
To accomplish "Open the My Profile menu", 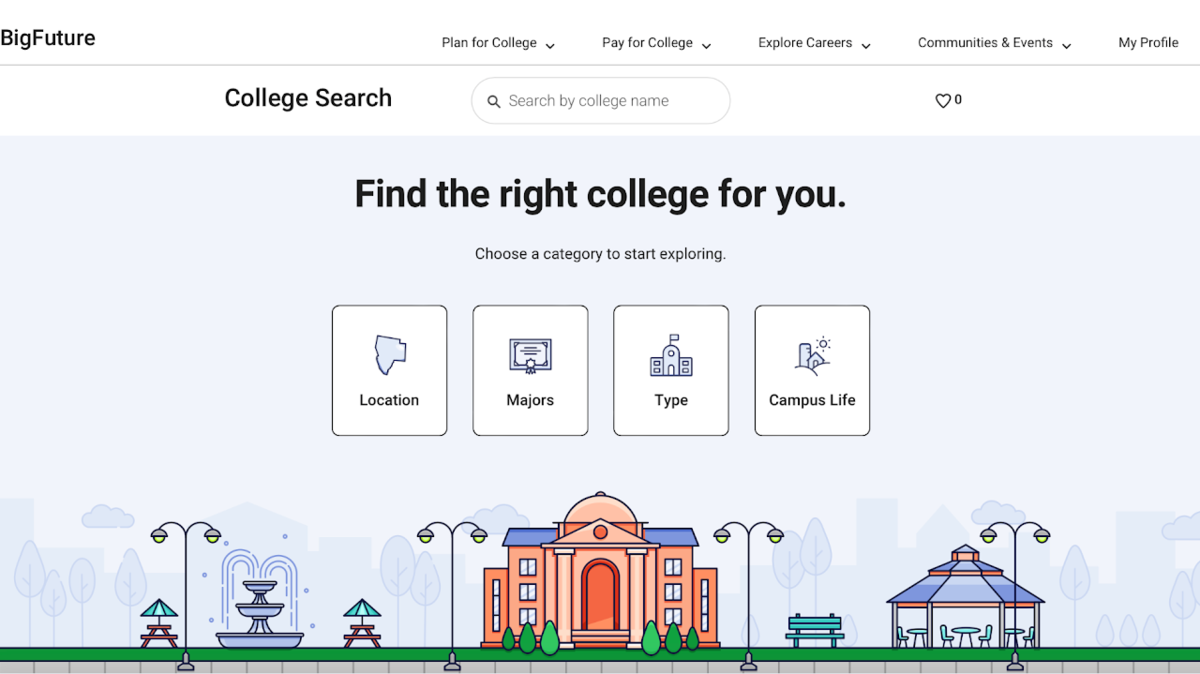I will (1148, 42).
